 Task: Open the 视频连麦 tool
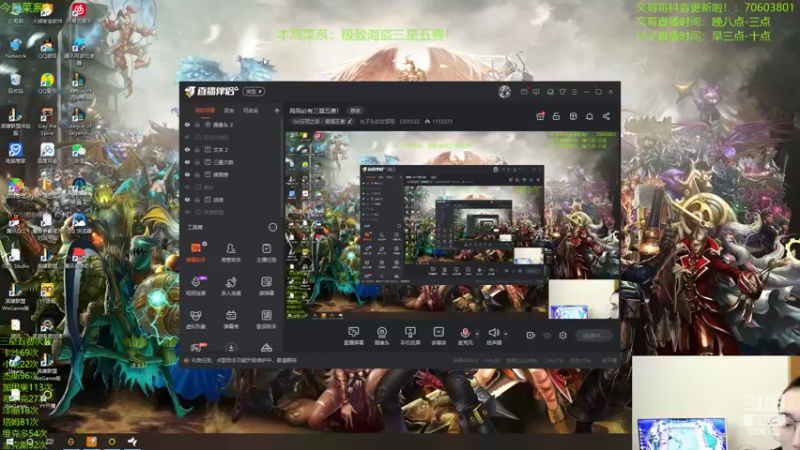tap(195, 286)
